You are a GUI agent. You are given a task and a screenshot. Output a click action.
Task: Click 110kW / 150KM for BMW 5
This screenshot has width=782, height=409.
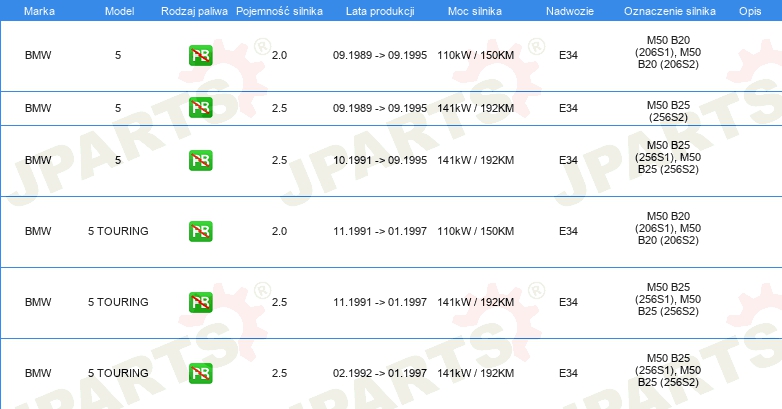[x=476, y=55]
